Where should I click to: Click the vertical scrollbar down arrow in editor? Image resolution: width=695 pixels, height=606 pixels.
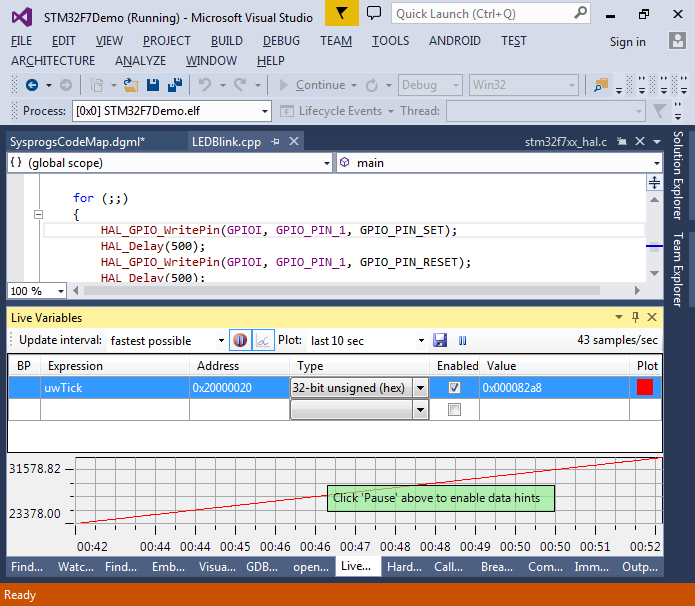[655, 273]
